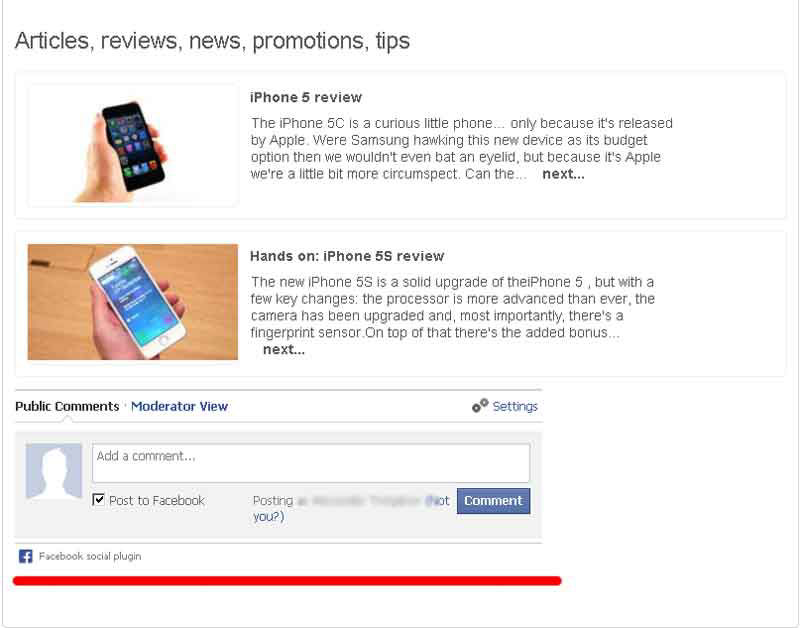800x628 pixels.
Task: Click the Post to Facebook label
Action: click(x=157, y=500)
